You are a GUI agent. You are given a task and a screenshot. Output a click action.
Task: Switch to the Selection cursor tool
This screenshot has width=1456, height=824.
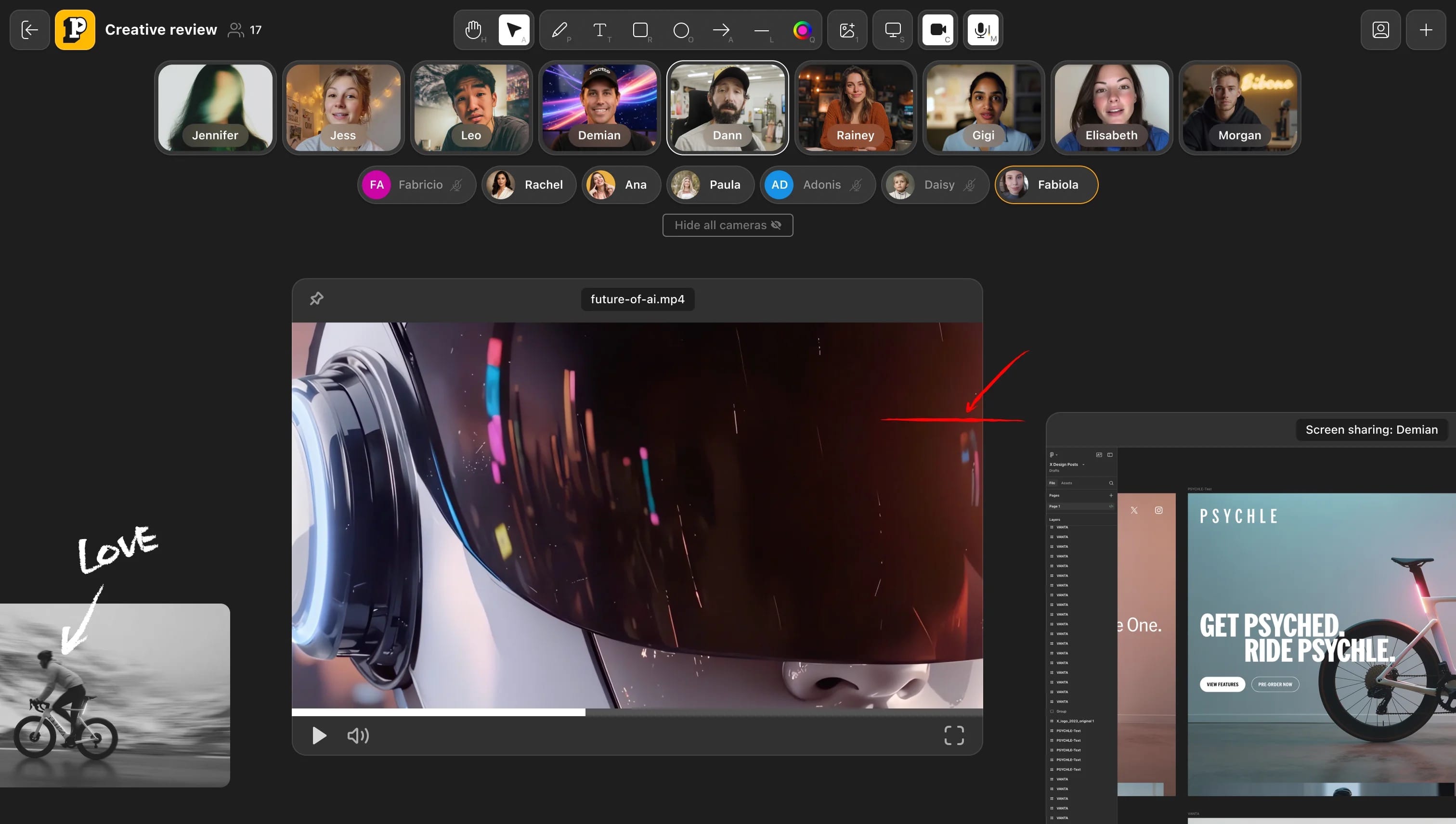click(514, 29)
